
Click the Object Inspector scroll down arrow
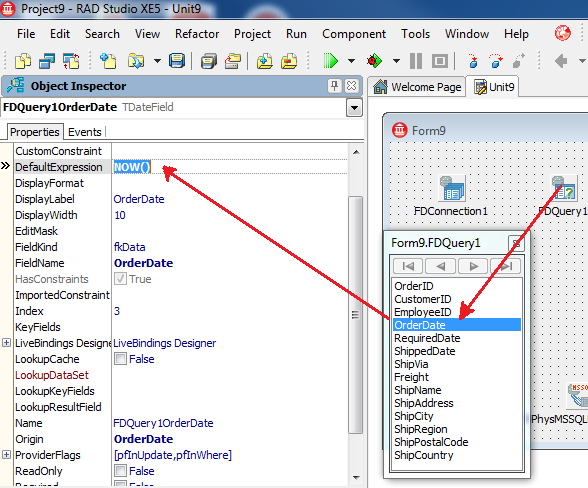[x=356, y=478]
